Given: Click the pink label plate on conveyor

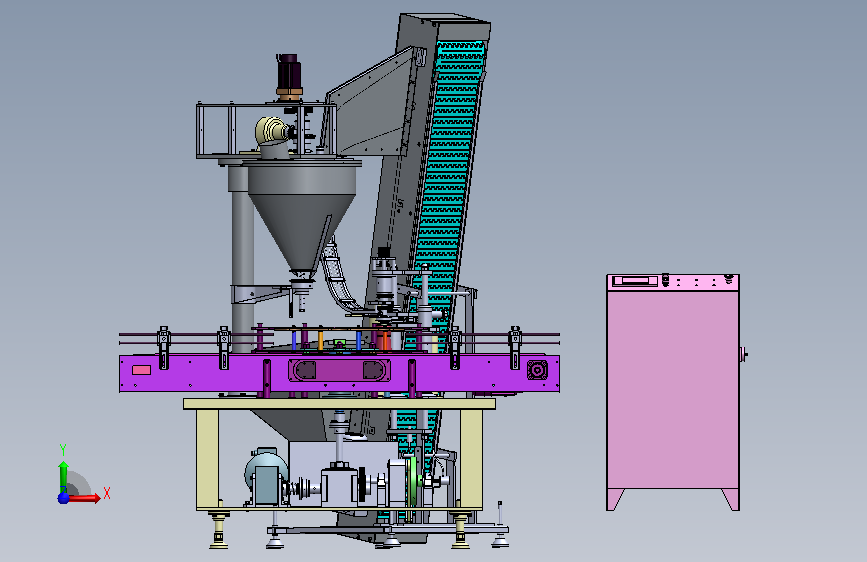Looking at the screenshot, I should (142, 370).
